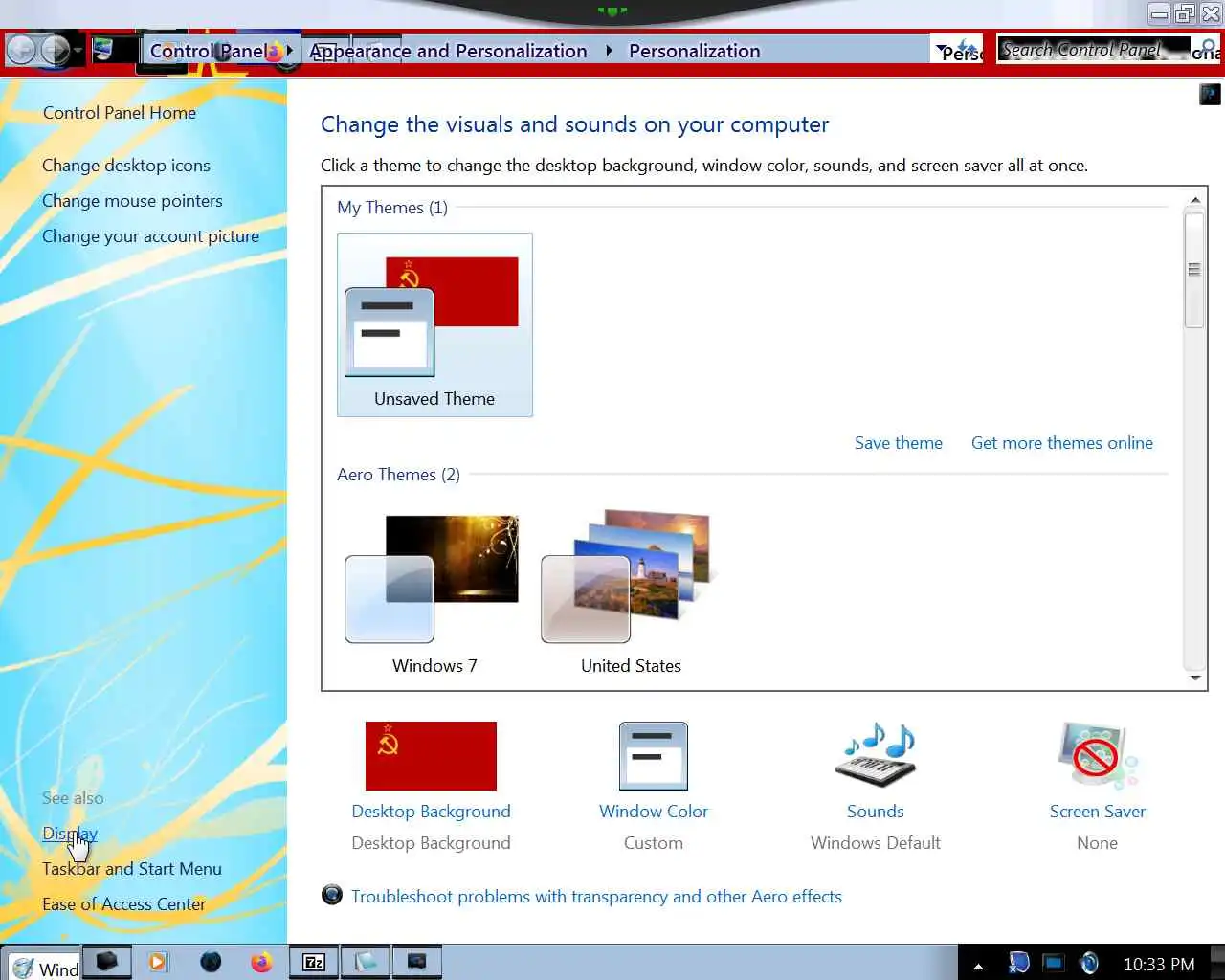The width and height of the screenshot is (1225, 980).
Task: Open Firefox from the taskbar
Action: tap(261, 962)
